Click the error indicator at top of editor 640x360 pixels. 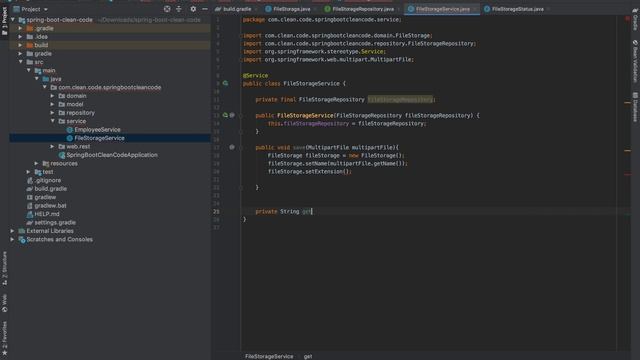(x=628, y=19)
